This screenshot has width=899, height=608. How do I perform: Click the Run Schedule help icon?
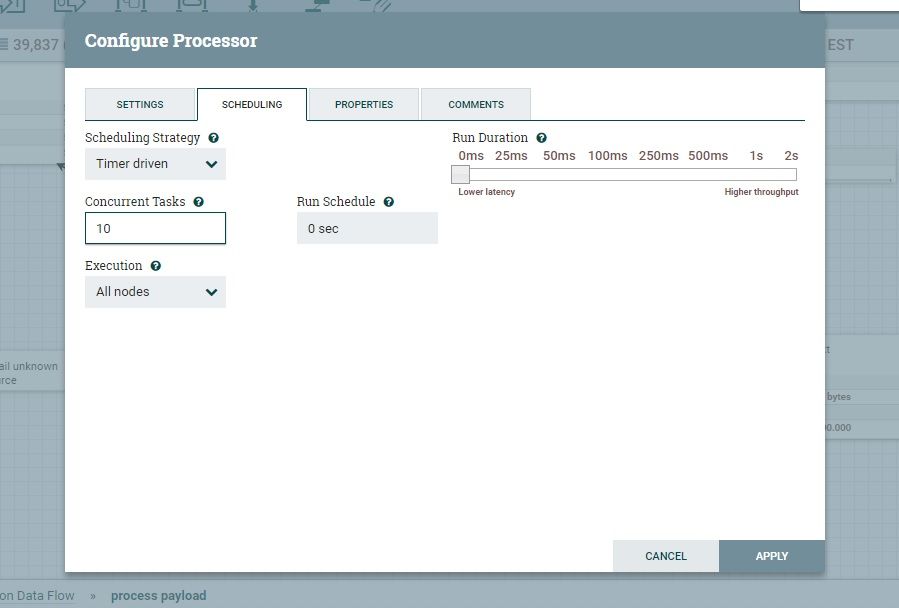coord(389,201)
